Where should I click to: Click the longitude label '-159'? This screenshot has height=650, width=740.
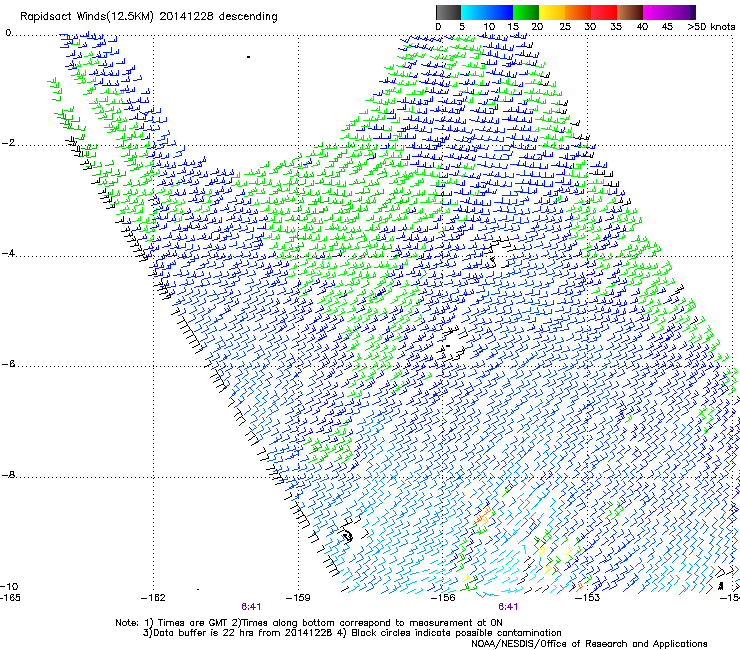click(298, 598)
